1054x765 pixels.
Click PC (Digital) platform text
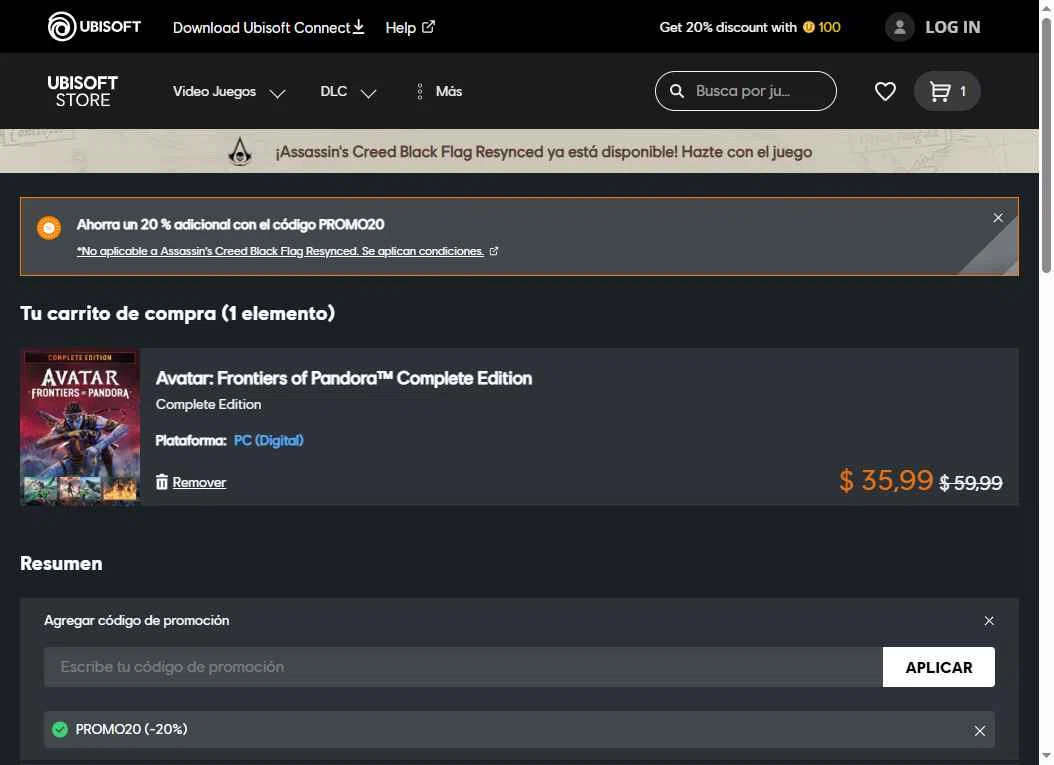(268, 440)
